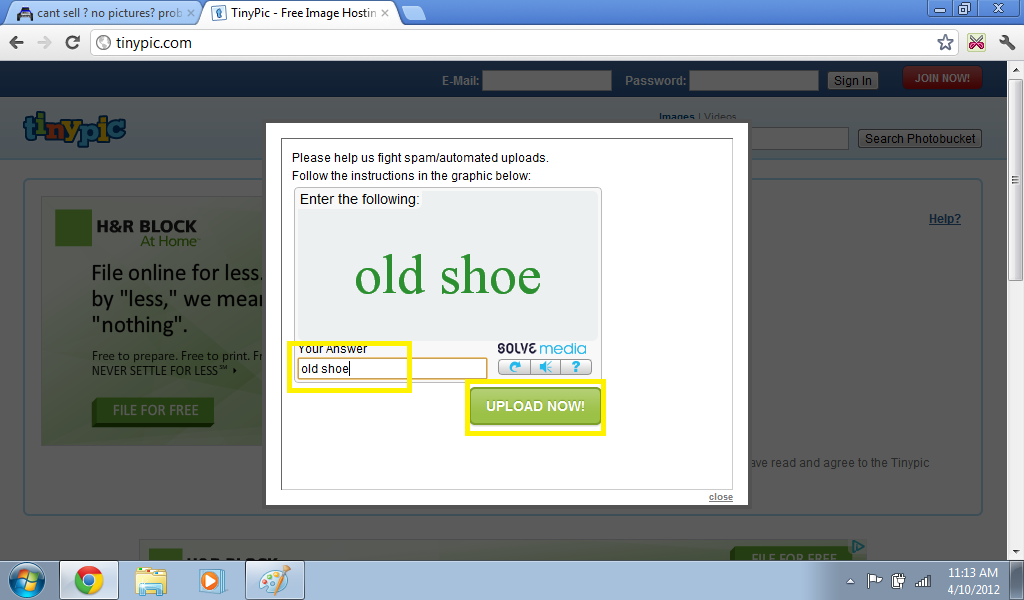Open the Windows Start menu
1024x600 pixels.
coord(26,580)
